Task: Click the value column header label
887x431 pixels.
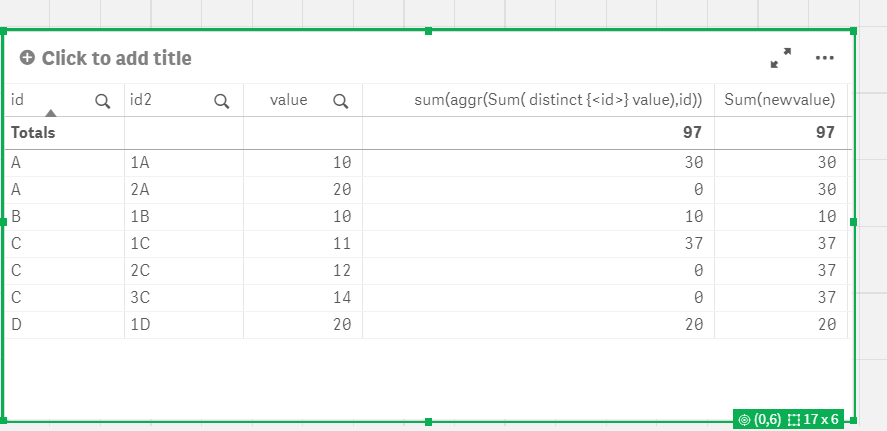Action: (x=288, y=100)
